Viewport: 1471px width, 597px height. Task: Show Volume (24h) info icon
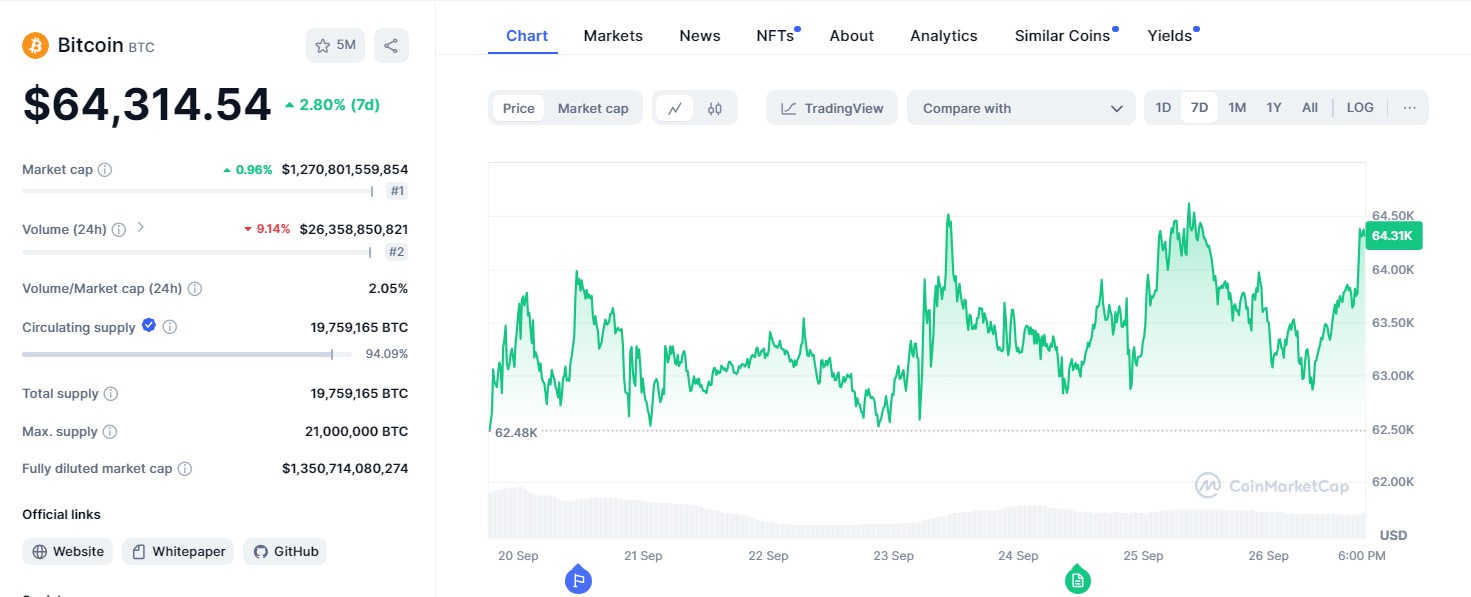point(119,229)
